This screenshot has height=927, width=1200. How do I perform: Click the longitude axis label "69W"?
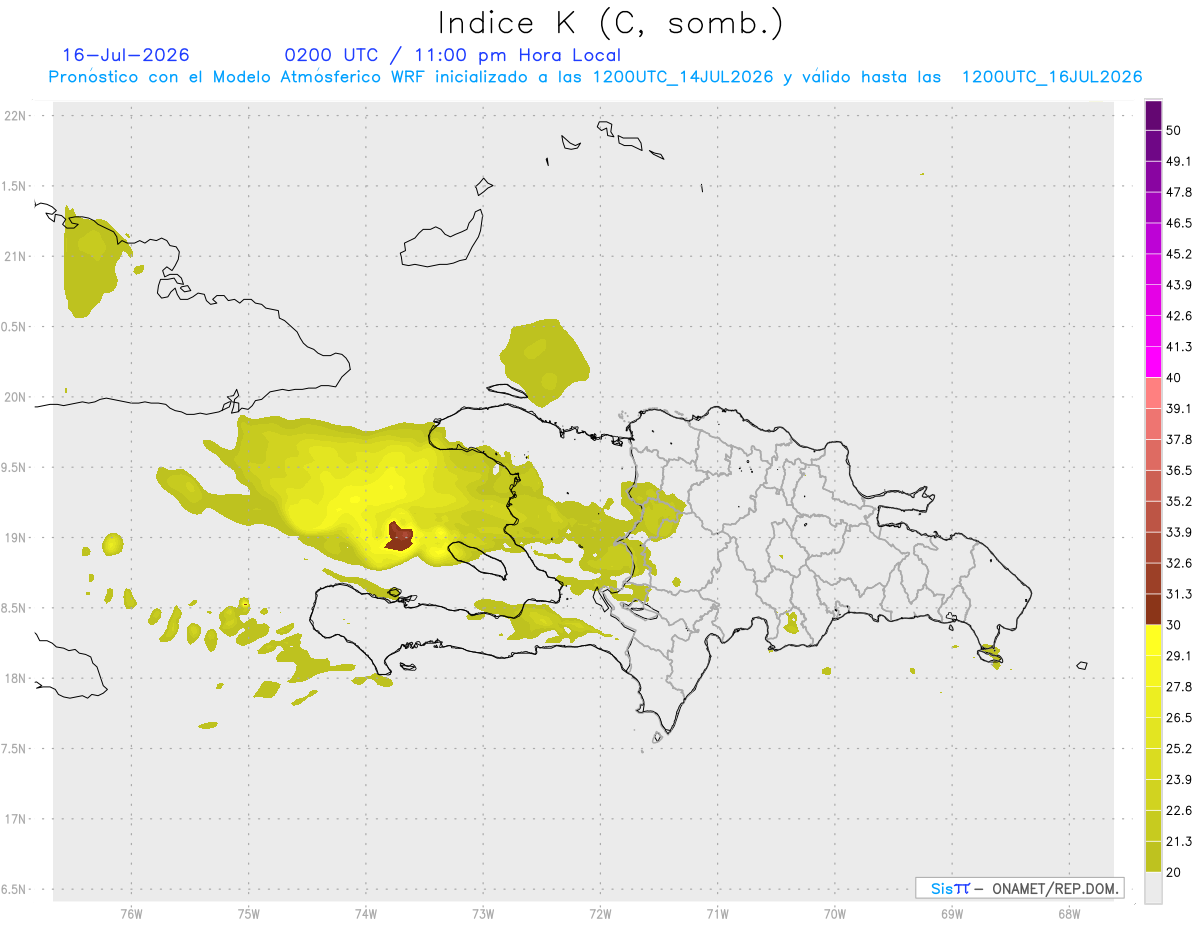[952, 914]
